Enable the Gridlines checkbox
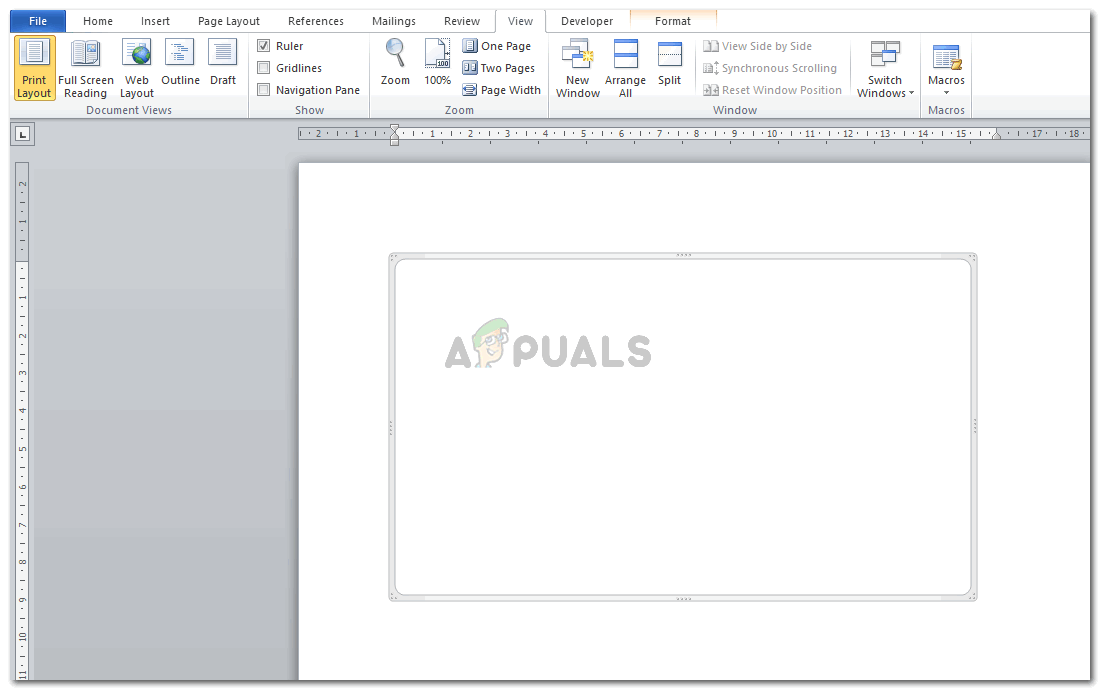 click(x=264, y=67)
